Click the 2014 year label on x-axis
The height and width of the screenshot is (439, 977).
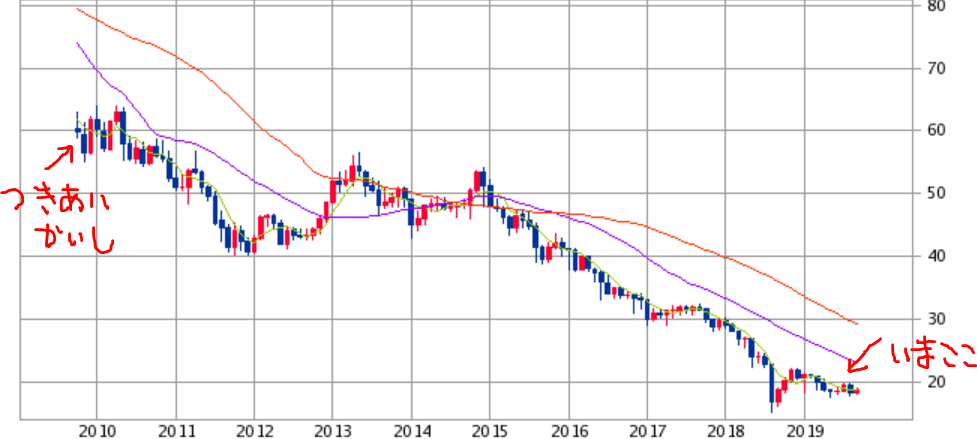(411, 431)
